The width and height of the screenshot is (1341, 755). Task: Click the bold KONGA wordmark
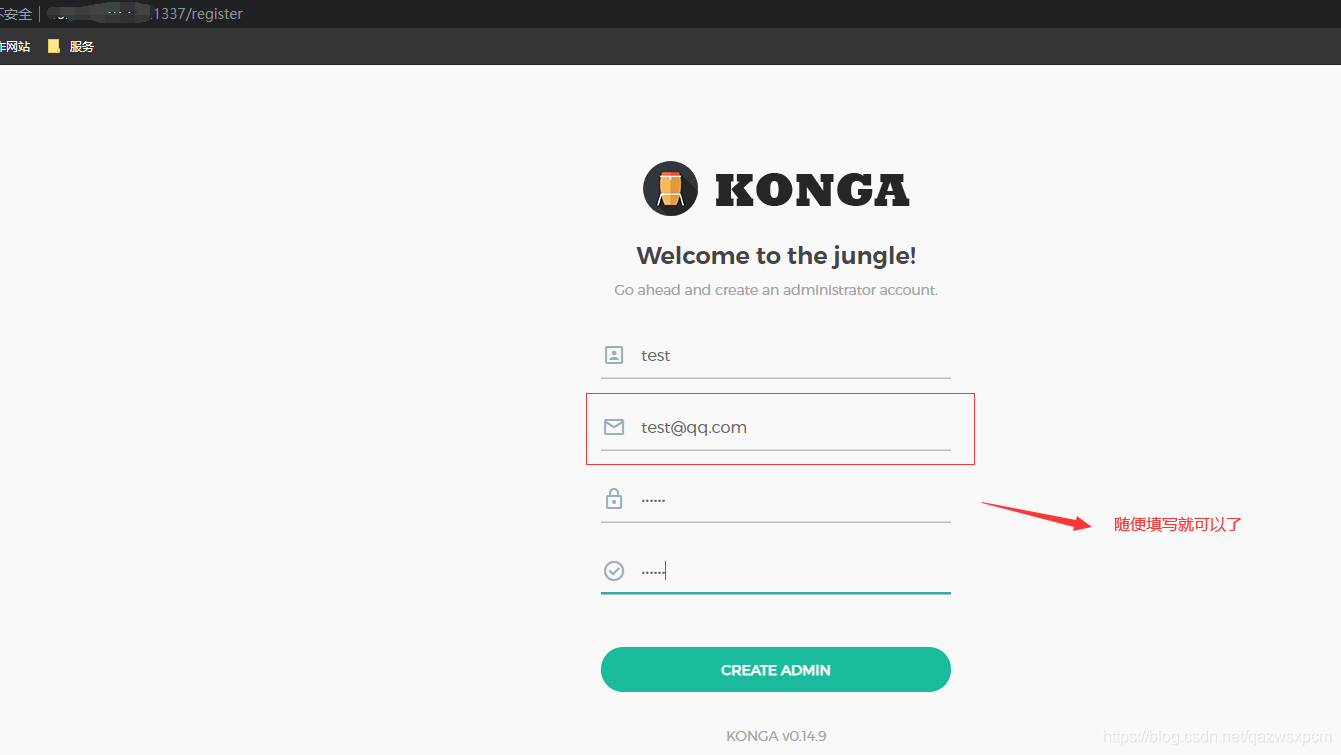coord(812,190)
